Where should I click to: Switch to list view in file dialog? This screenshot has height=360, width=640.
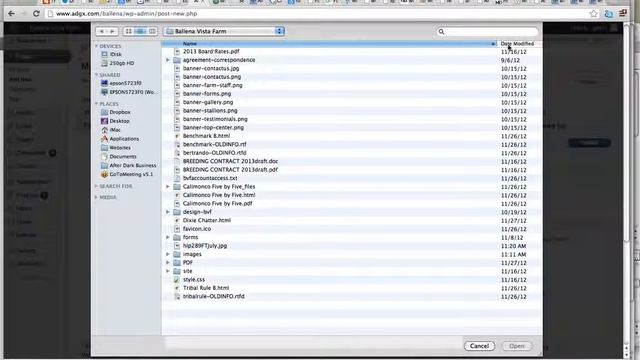tap(140, 31)
